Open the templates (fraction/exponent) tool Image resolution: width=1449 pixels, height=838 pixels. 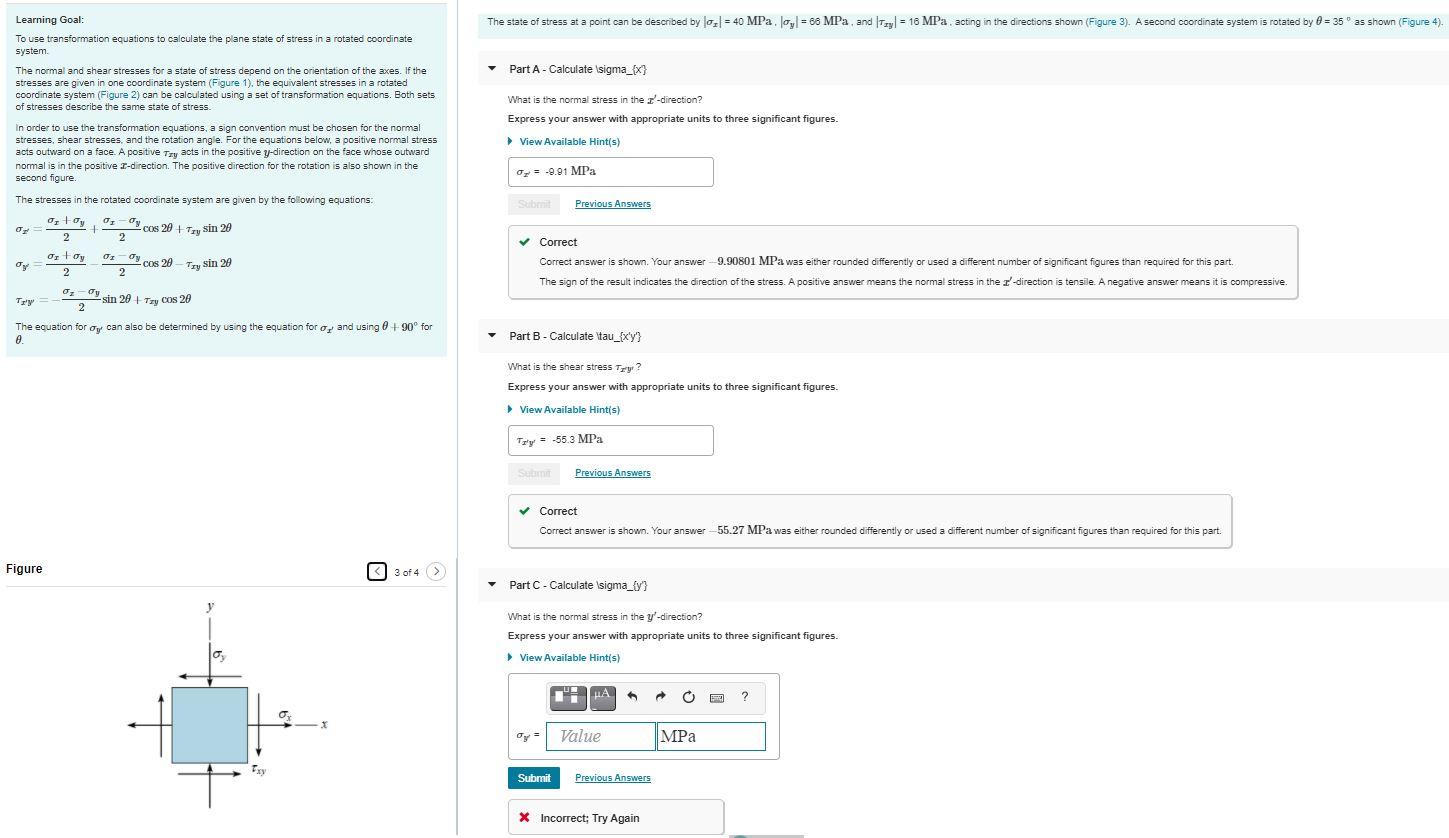click(568, 697)
